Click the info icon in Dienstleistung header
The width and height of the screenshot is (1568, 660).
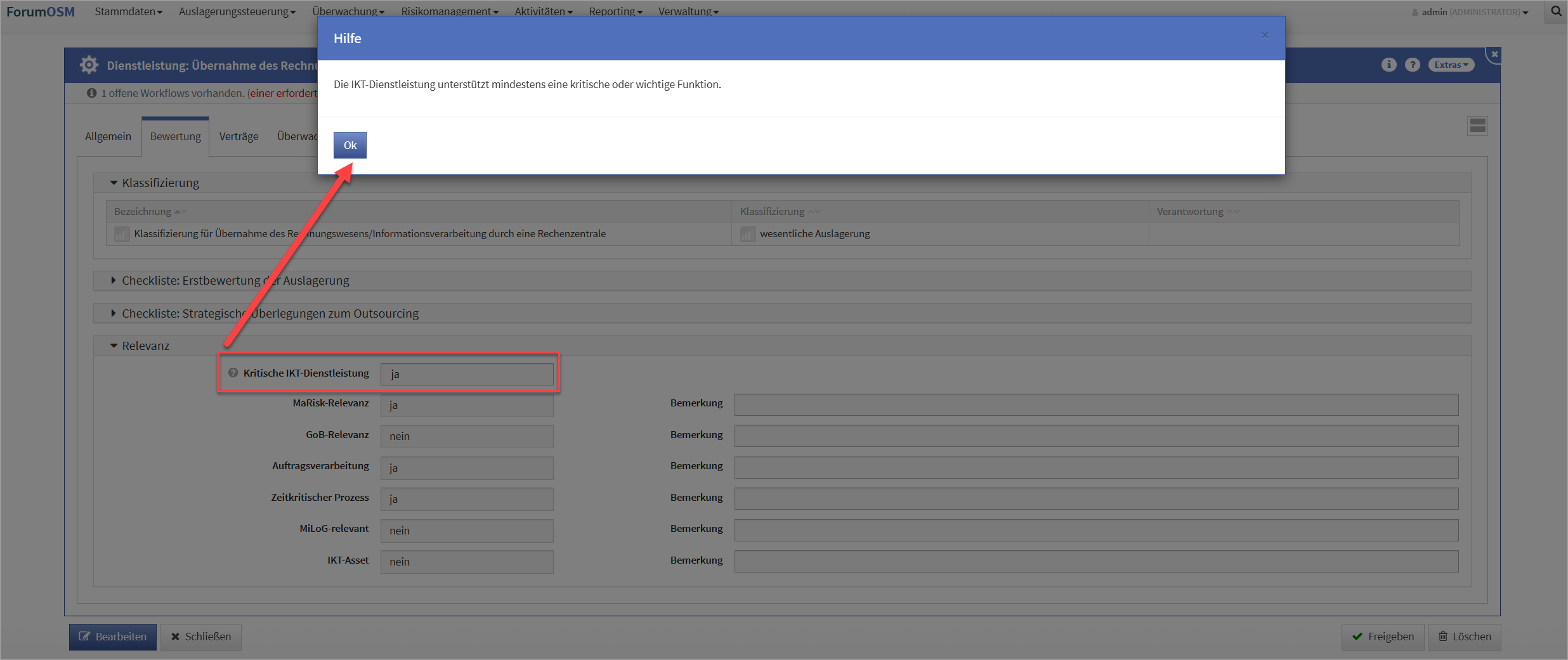point(1388,65)
